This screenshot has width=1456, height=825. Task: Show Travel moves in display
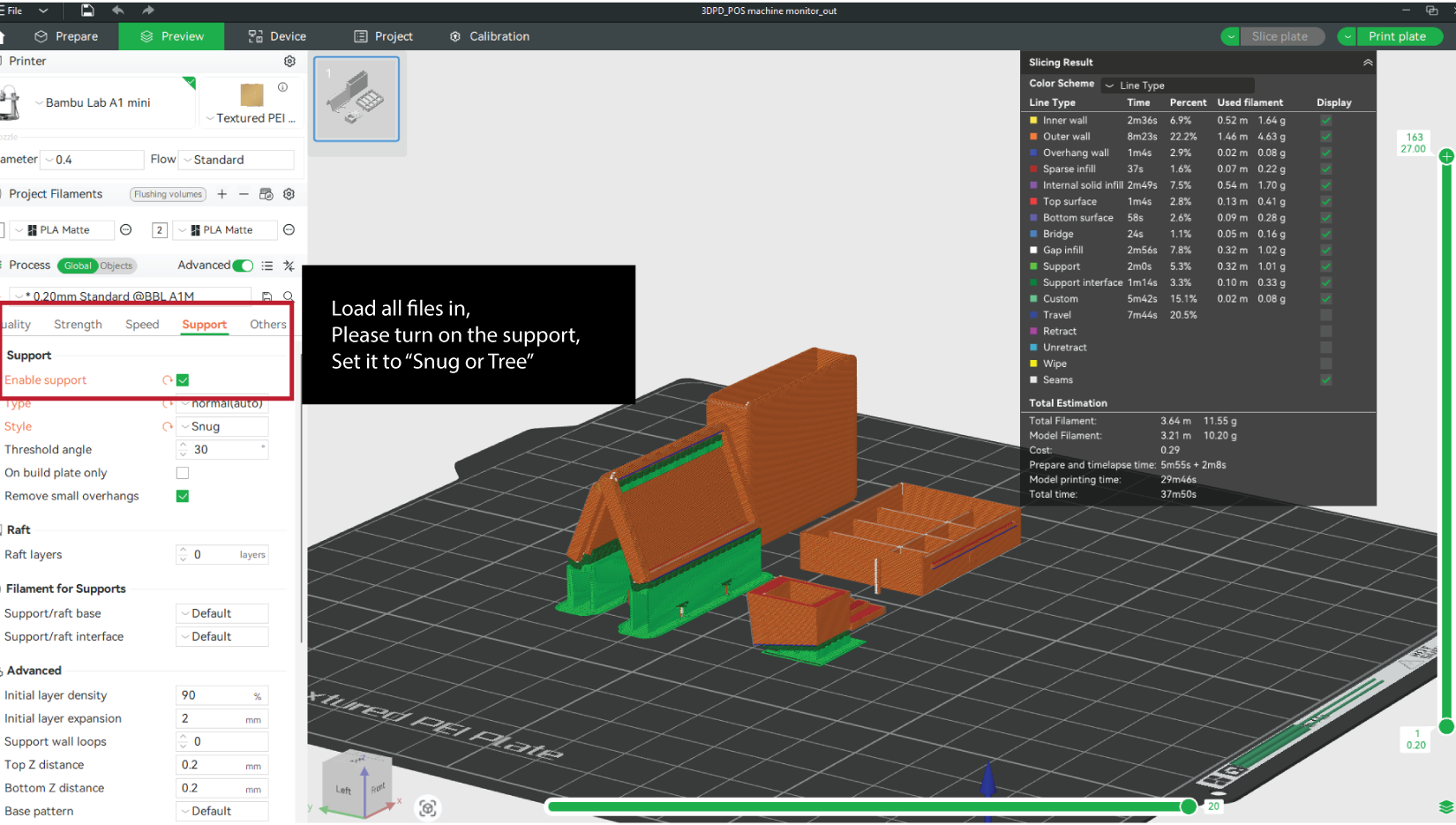[1326, 315]
